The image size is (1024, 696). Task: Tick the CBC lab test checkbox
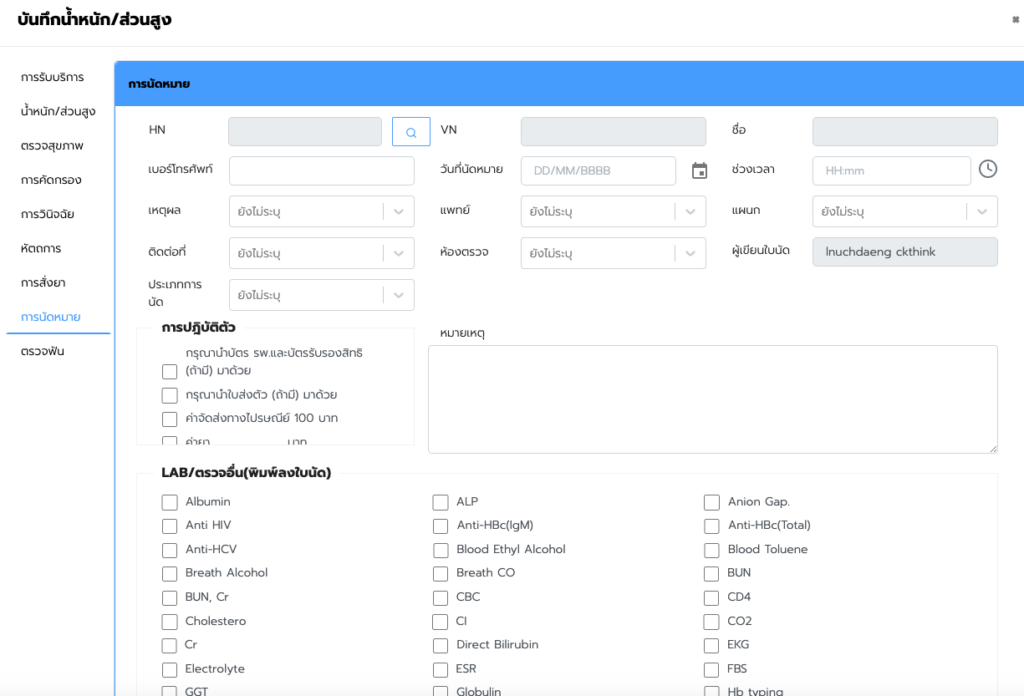[441, 598]
